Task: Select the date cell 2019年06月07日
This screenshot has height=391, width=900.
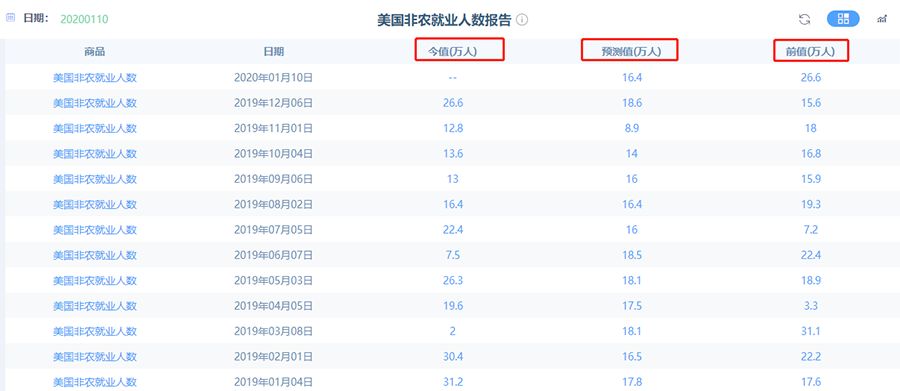Action: coord(273,255)
